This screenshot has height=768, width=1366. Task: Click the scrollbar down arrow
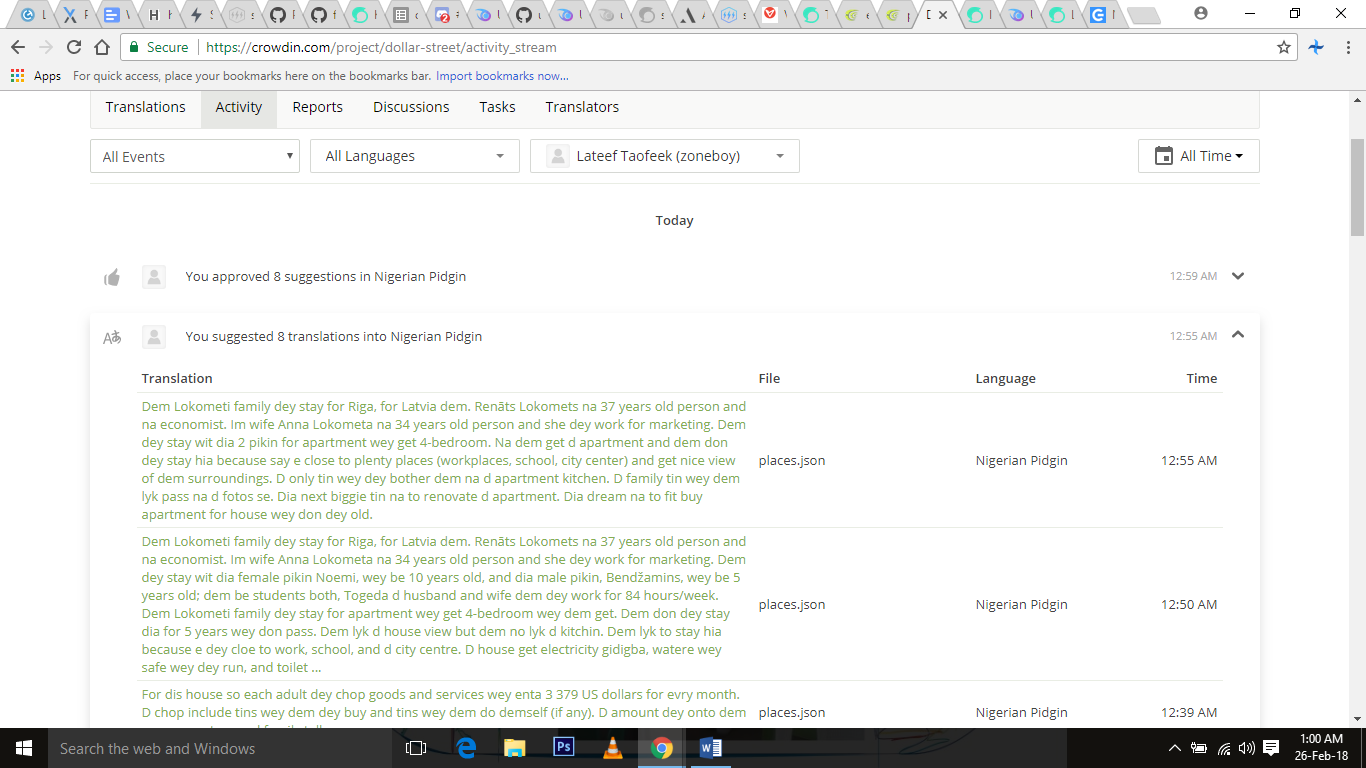(x=1357, y=717)
